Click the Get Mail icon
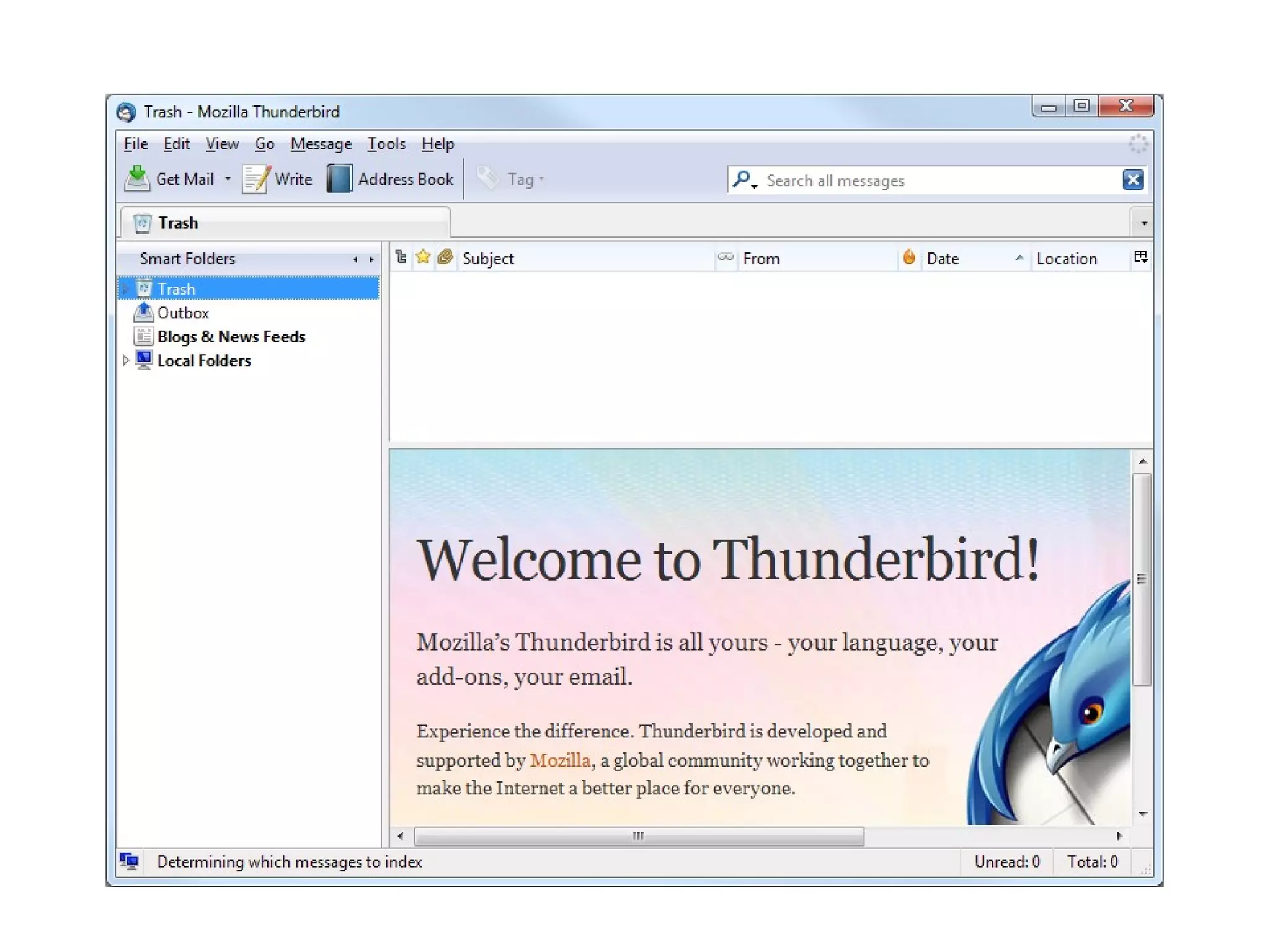The width and height of the screenshot is (1270, 952). point(137,179)
